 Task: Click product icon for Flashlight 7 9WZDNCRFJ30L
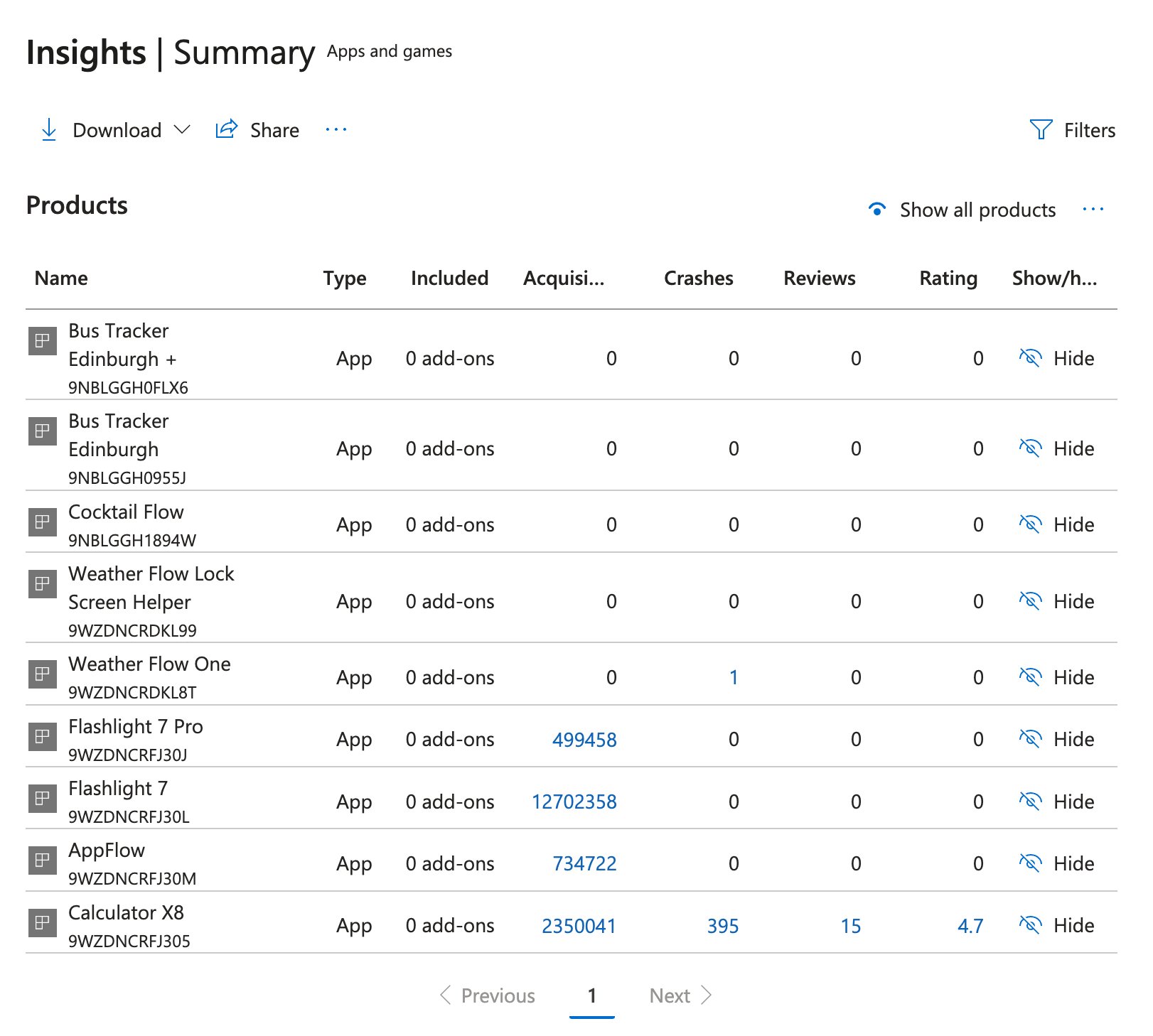tap(43, 798)
